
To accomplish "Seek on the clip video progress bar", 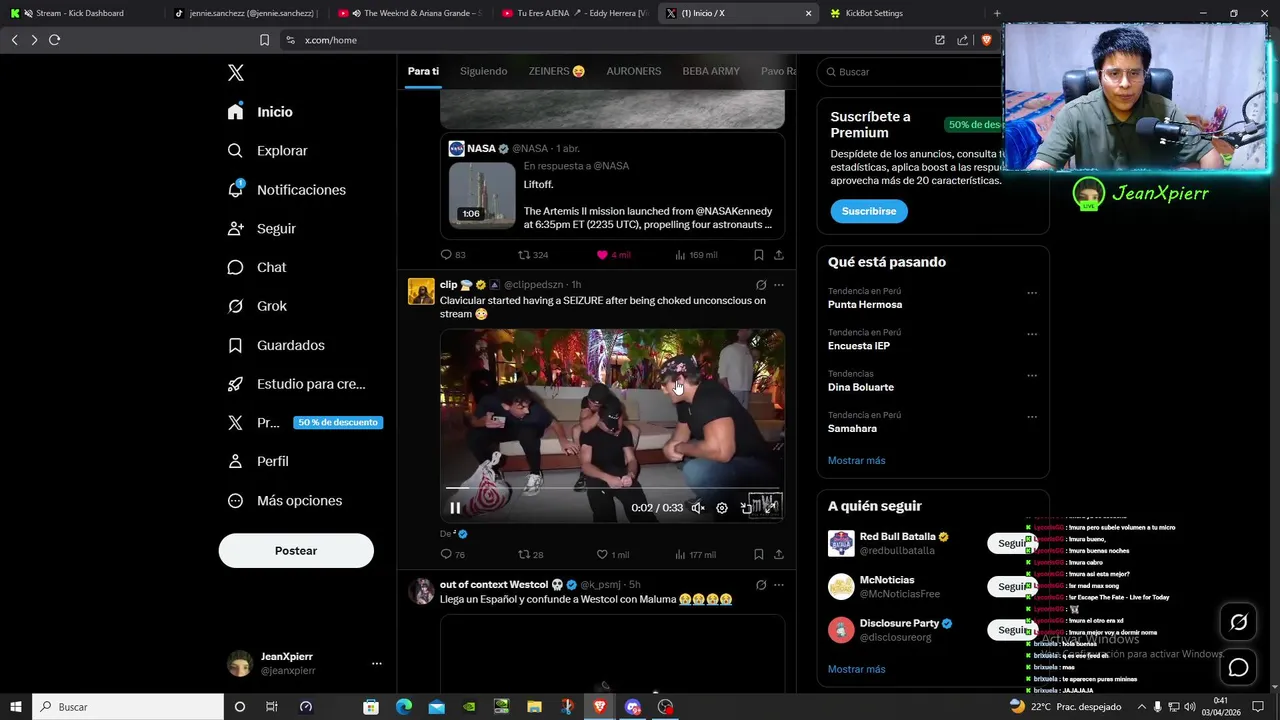I will [612, 488].
